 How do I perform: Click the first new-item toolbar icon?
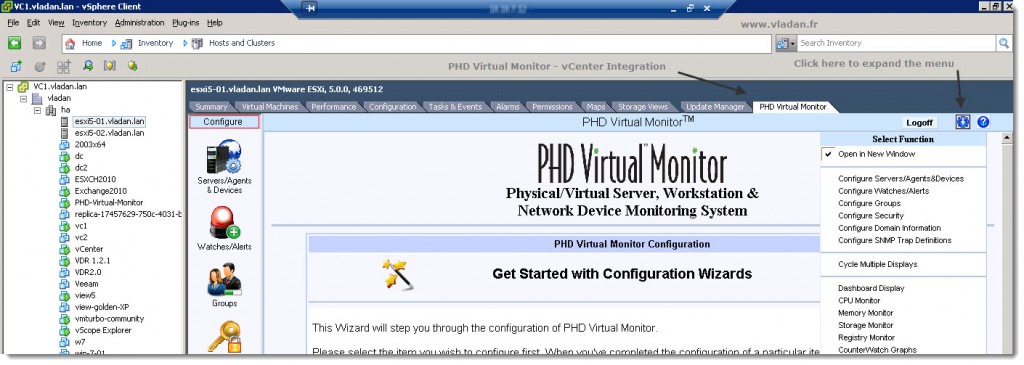(x=15, y=66)
